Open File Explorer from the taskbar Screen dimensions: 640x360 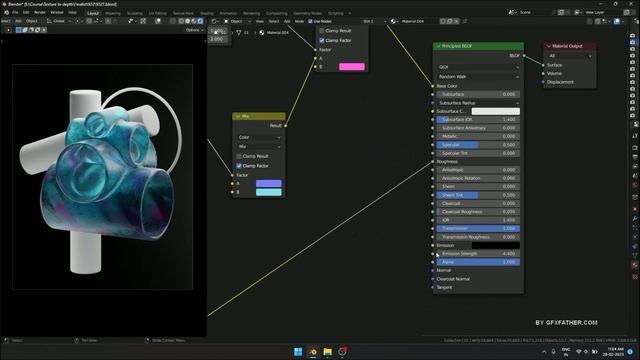point(327,351)
